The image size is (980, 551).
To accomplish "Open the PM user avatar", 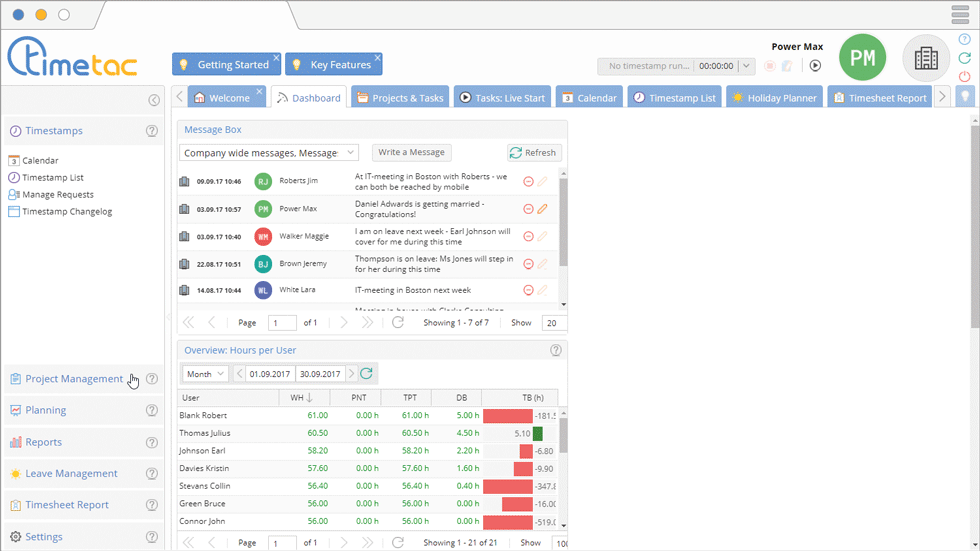I will (x=863, y=58).
